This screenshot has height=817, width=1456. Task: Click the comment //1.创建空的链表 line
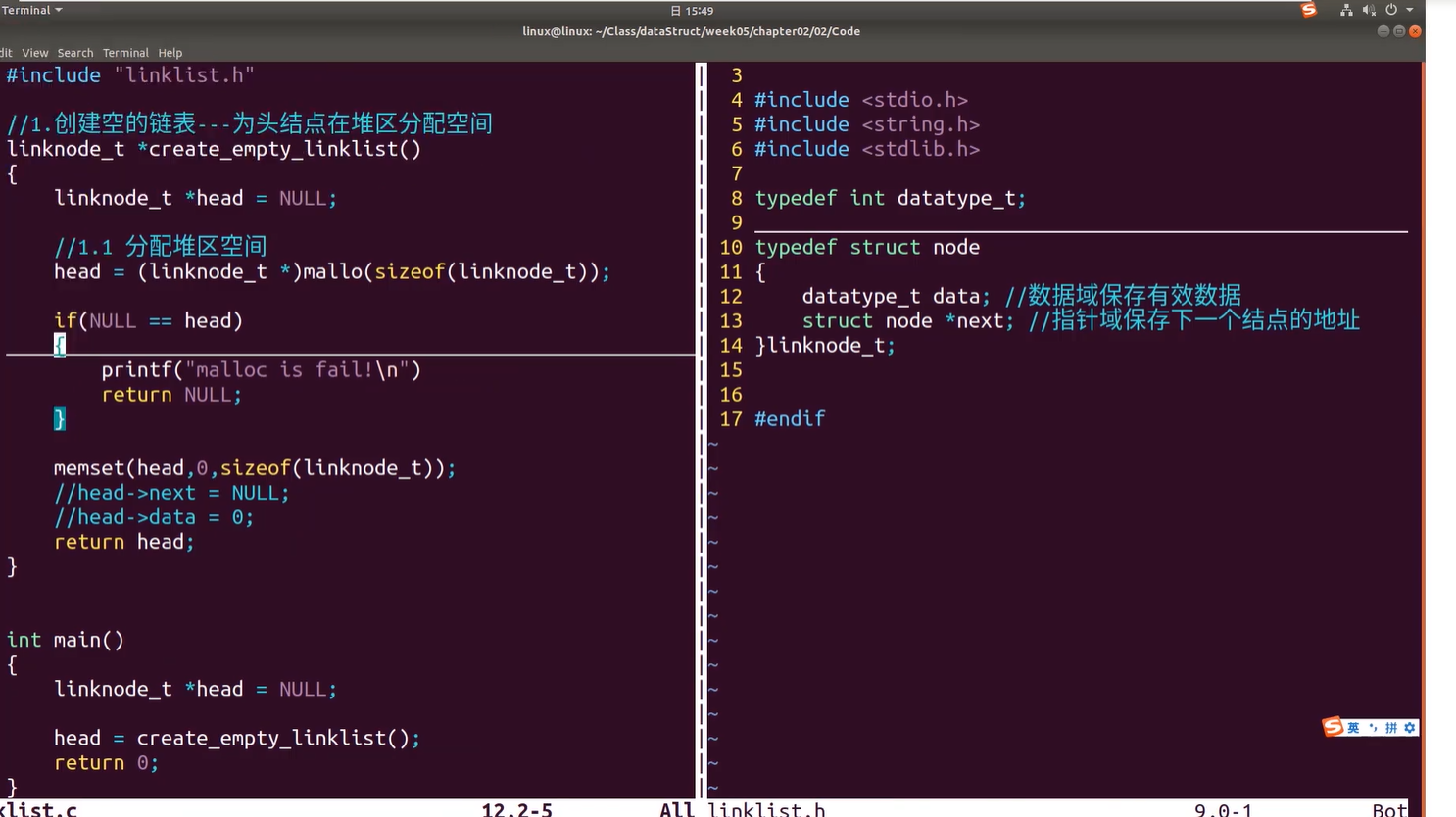pos(249,123)
